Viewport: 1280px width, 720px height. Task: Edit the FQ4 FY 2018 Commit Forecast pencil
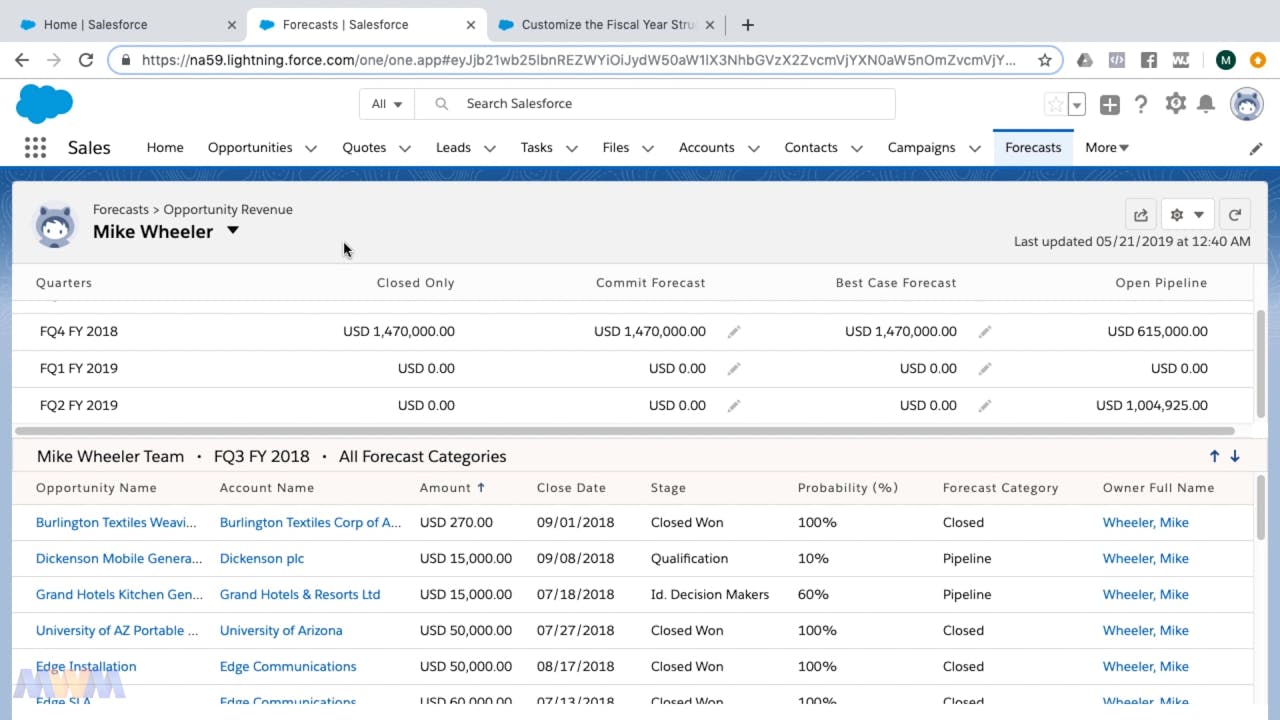[734, 332]
